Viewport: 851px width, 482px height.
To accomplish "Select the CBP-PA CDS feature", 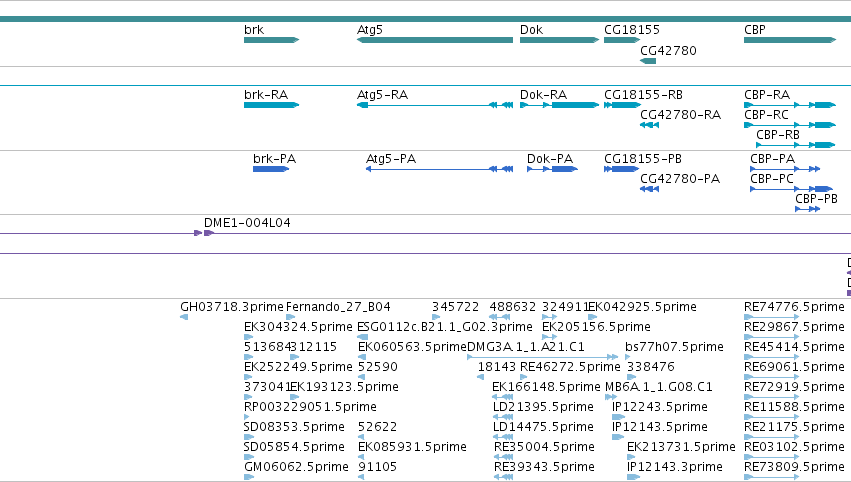I will [x=785, y=169].
